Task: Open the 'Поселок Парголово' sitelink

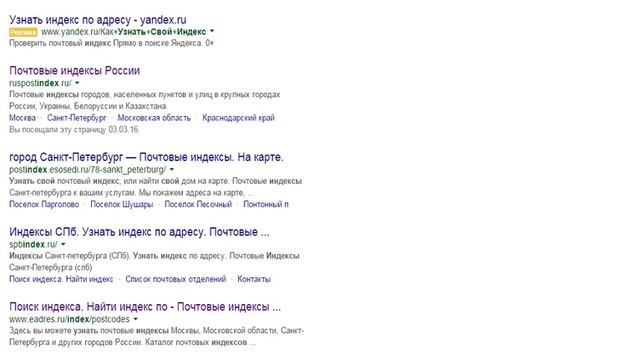Action: (x=44, y=204)
